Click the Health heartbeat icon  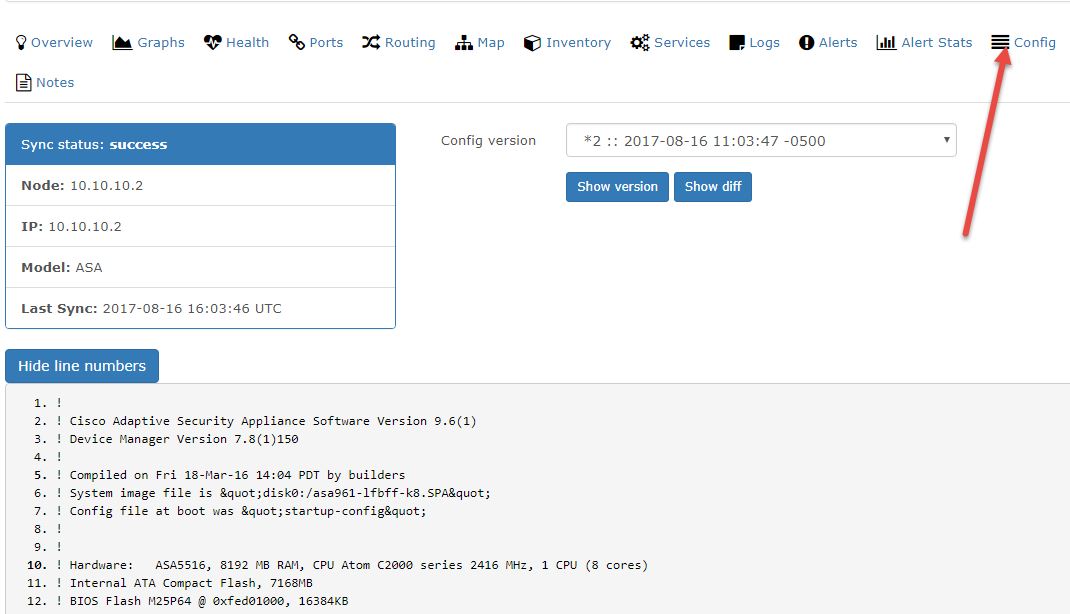(212, 42)
